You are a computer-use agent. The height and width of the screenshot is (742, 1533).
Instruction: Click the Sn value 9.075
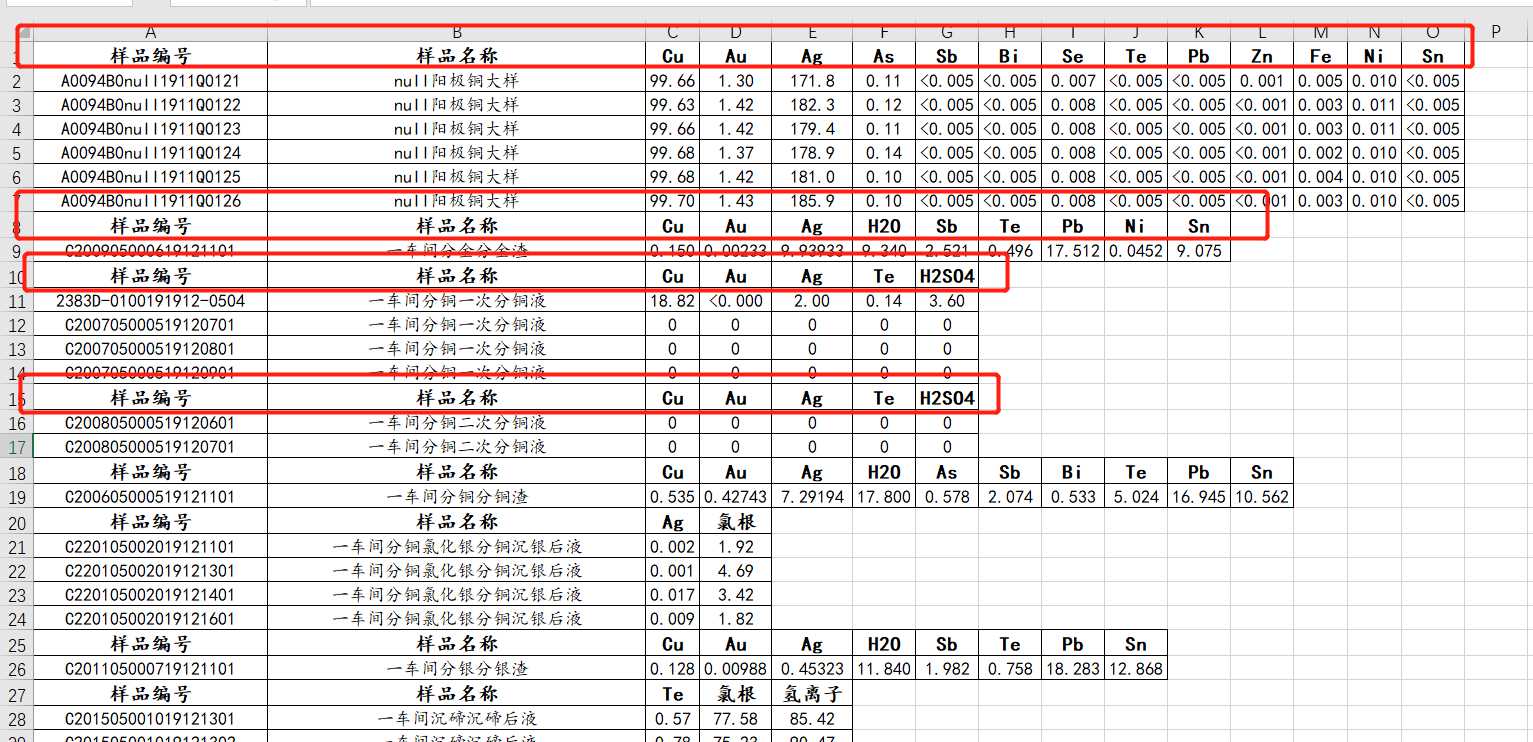coord(1199,251)
